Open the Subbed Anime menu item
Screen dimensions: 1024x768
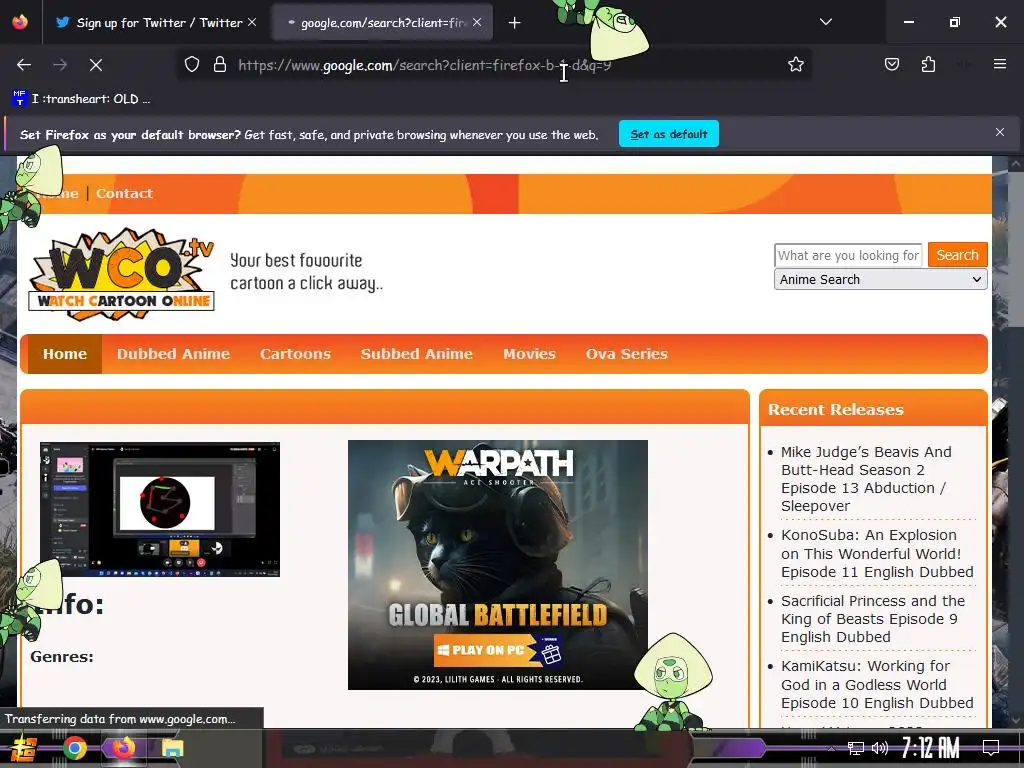coord(417,354)
